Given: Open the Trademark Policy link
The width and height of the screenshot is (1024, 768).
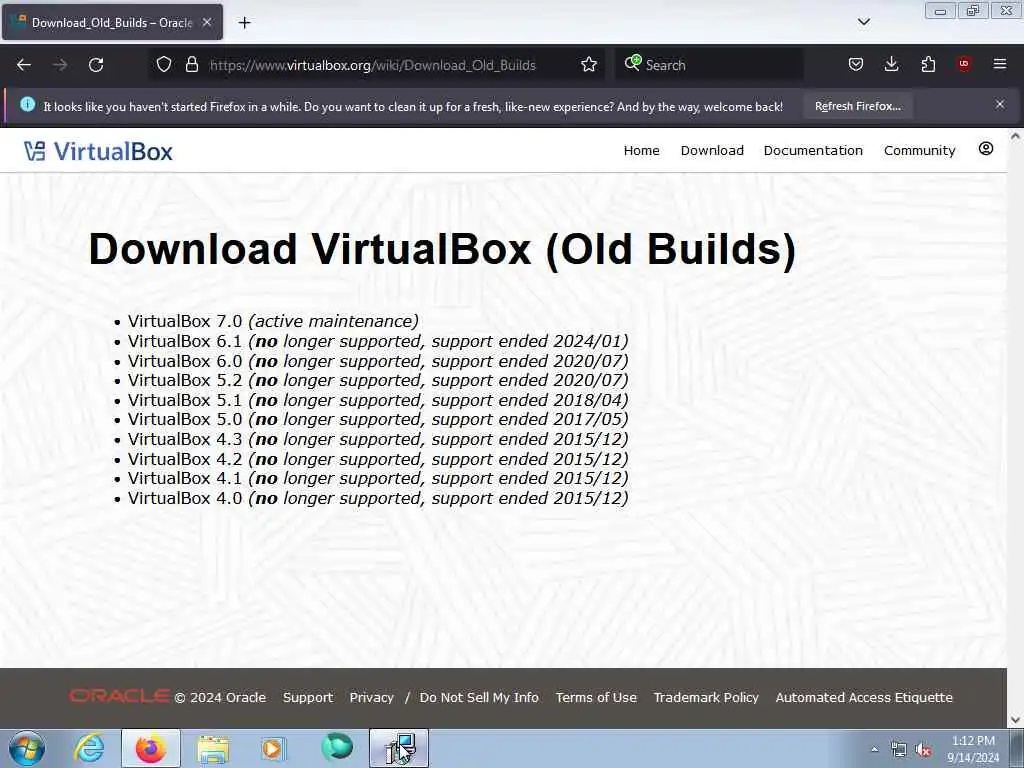Looking at the screenshot, I should click(x=706, y=697).
